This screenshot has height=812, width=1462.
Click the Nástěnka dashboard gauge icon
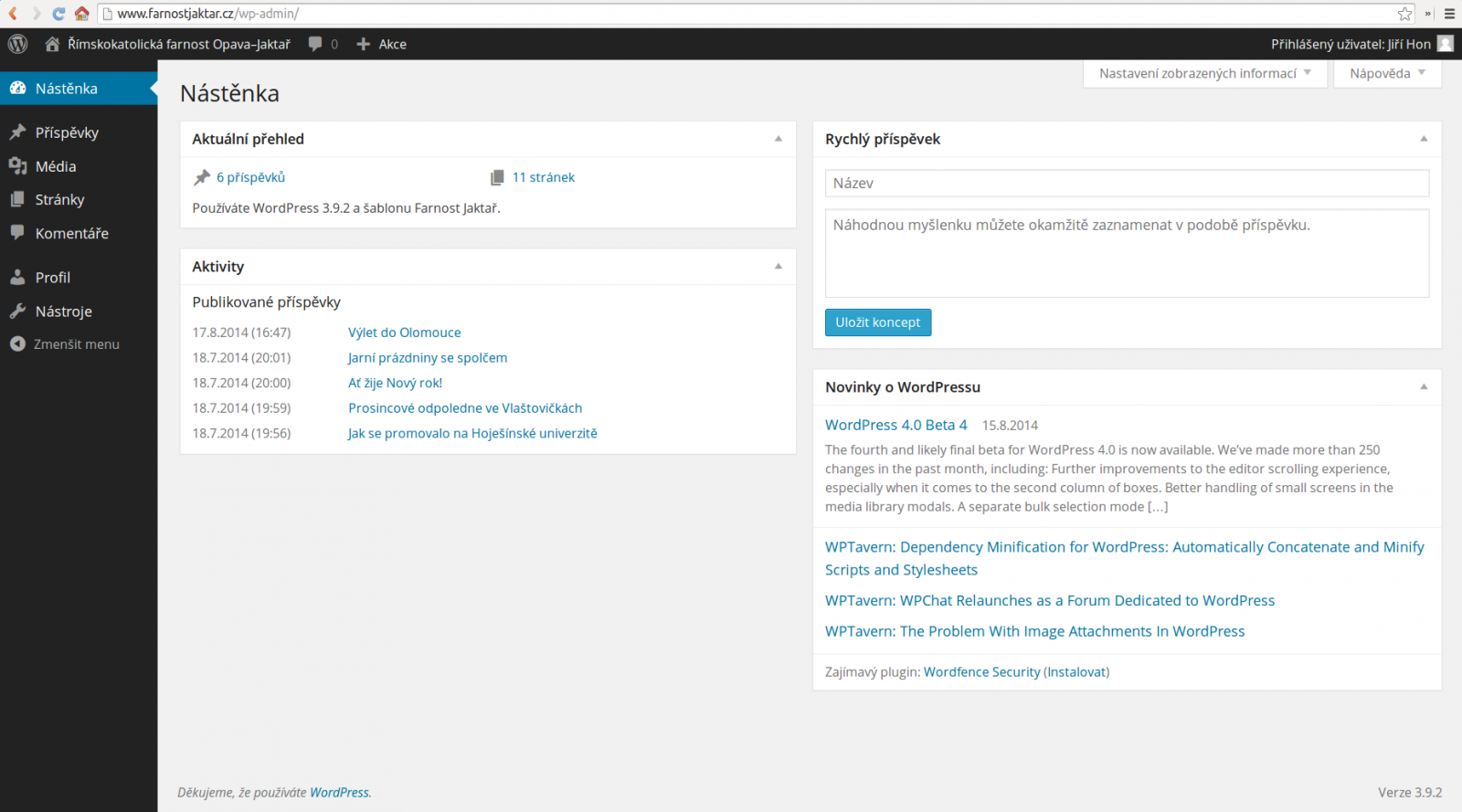tap(17, 89)
